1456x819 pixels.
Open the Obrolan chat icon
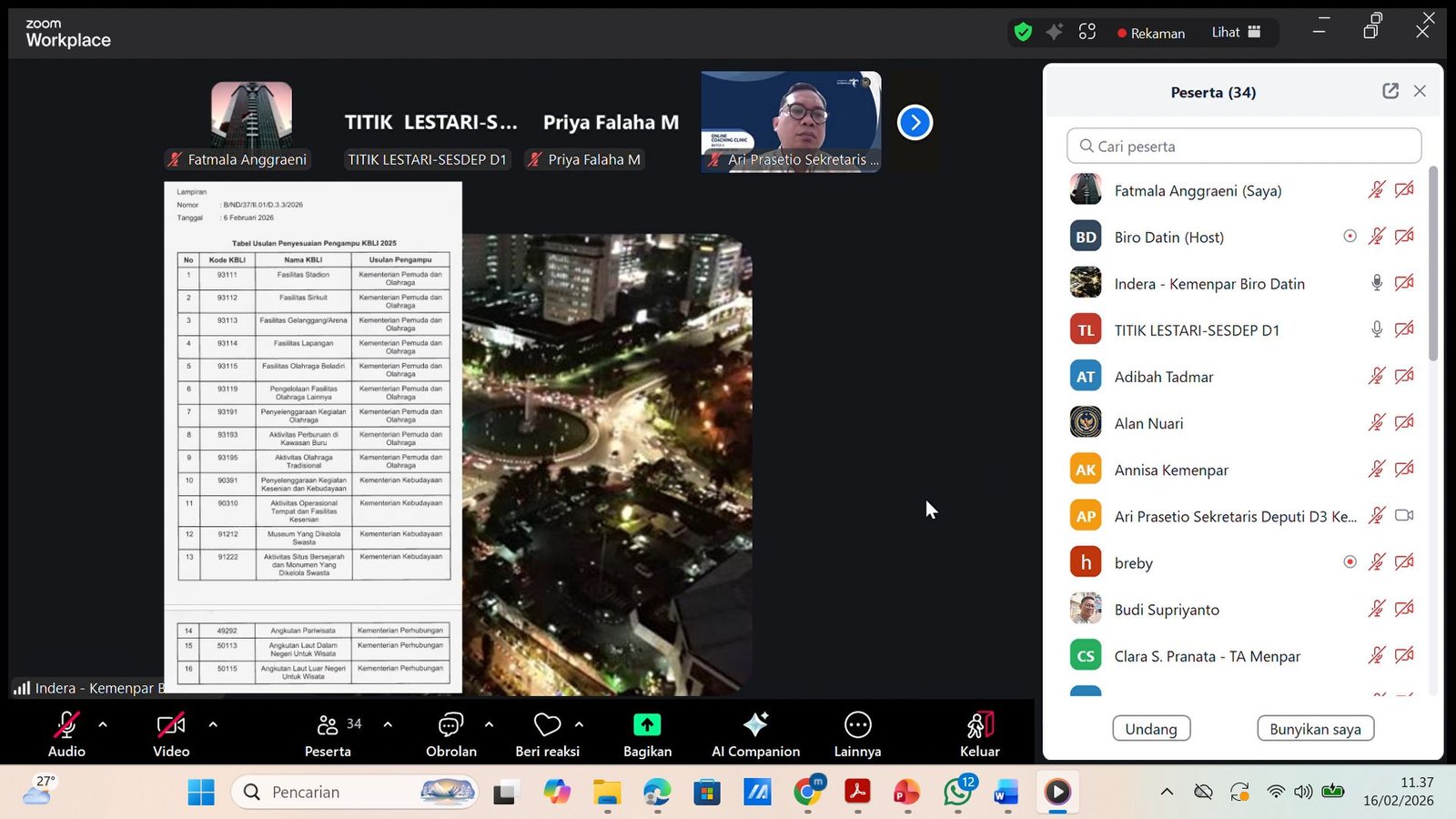click(450, 724)
